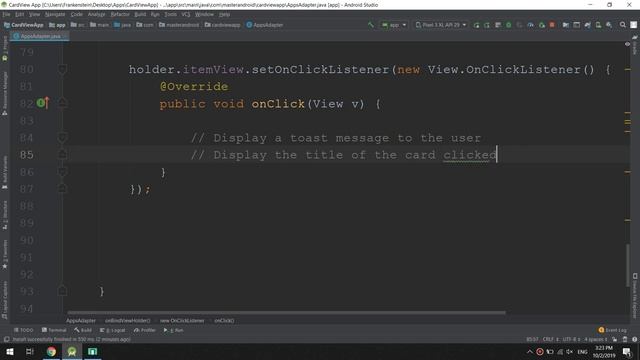Open the View menu

coord(34,14)
